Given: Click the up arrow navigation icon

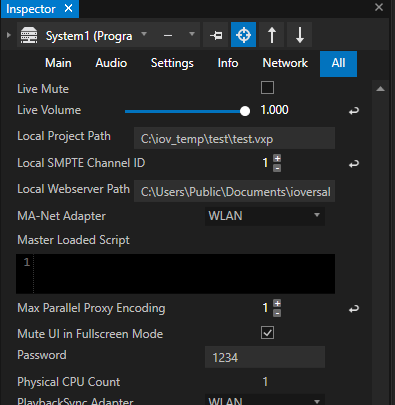Looking at the screenshot, I should click(272, 35).
